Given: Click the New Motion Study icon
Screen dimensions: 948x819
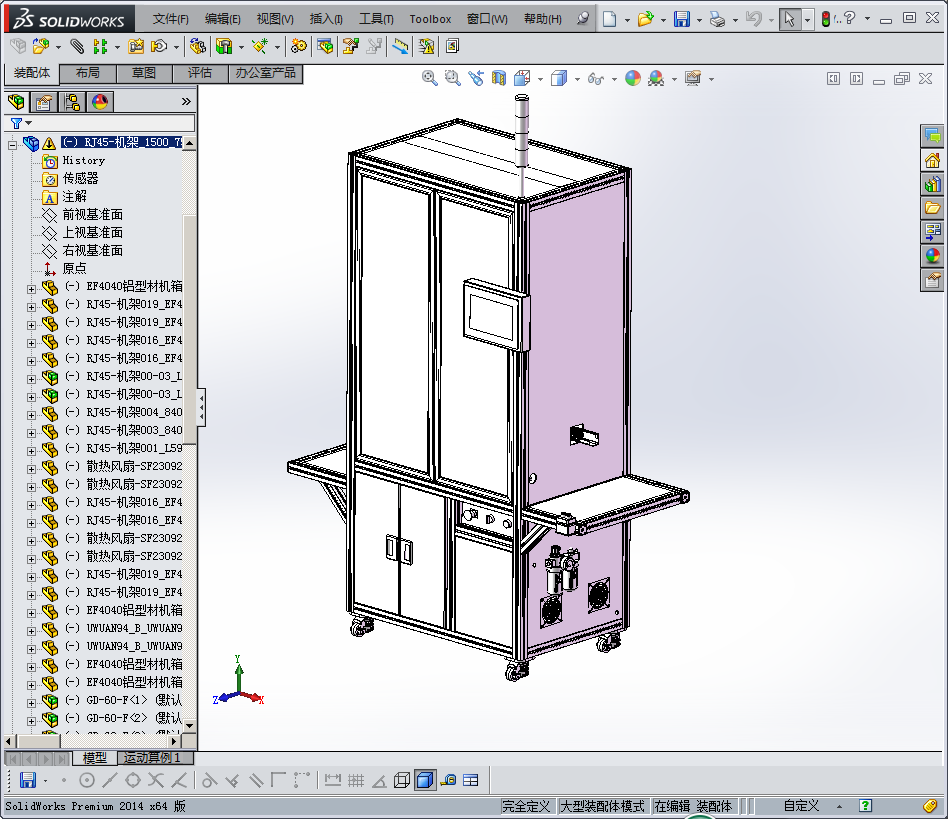Looking at the screenshot, I should click(x=298, y=46).
